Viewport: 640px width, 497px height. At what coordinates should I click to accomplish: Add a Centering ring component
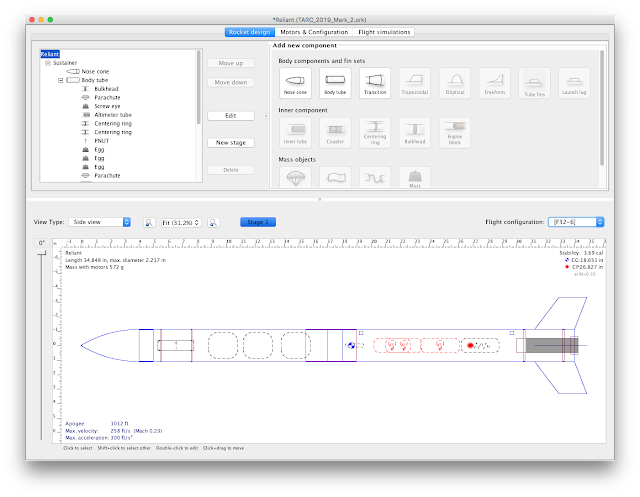pyautogui.click(x=375, y=133)
